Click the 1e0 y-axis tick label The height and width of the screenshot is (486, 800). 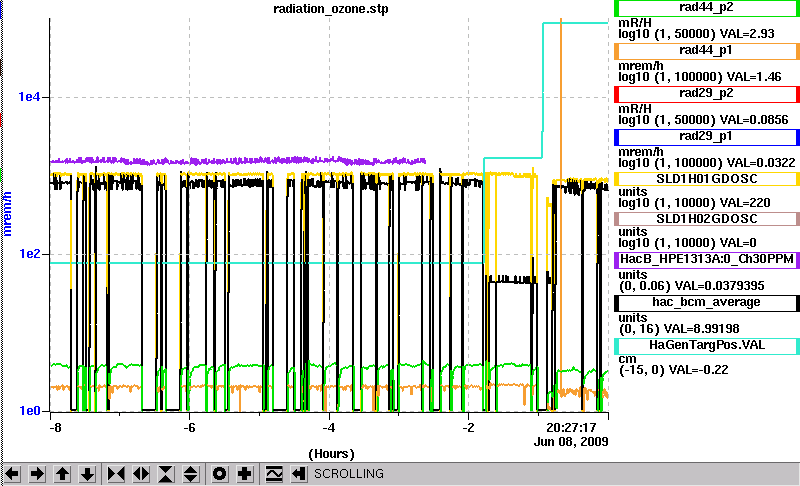30,411
